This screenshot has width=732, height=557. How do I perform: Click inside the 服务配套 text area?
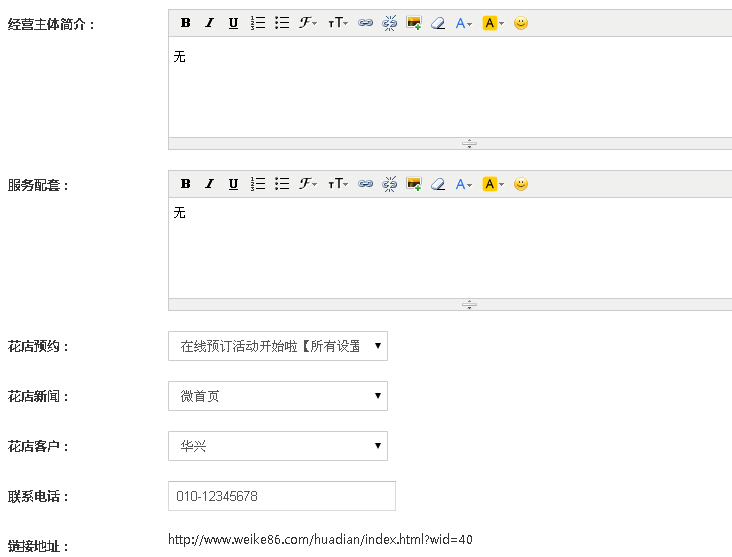click(450, 250)
